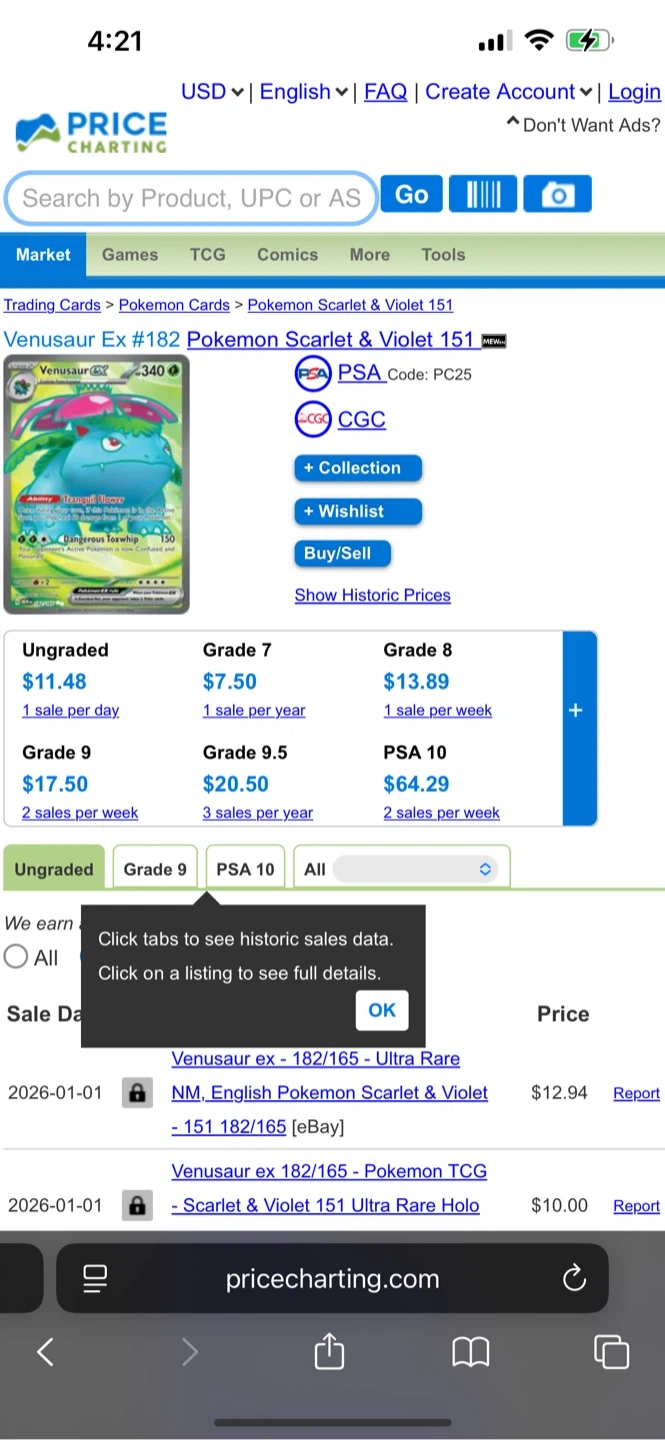Tap Safari's share icon
Image resolution: width=665 pixels, height=1440 pixels.
329,1353
